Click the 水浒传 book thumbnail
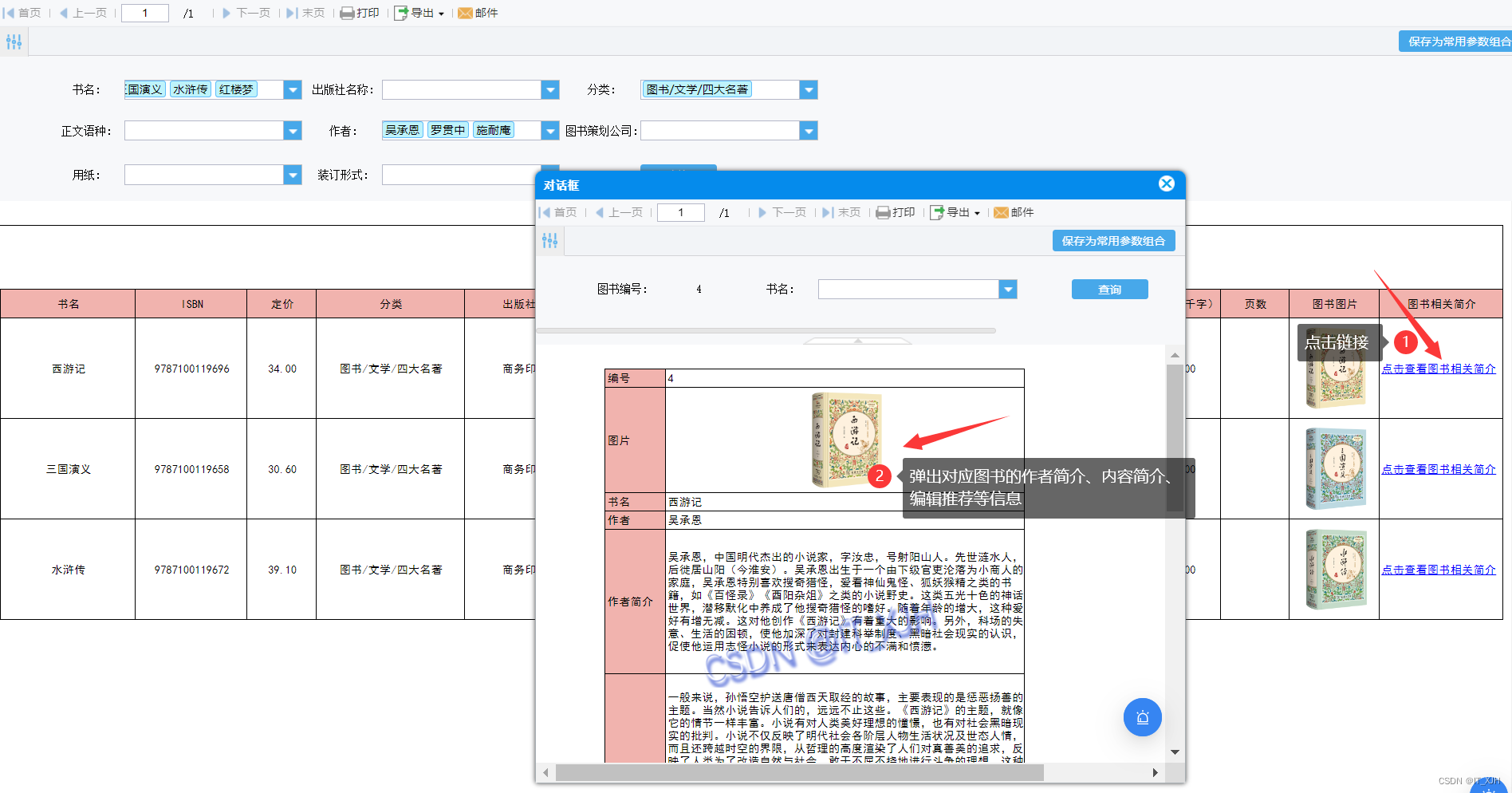The width and height of the screenshot is (1512, 793). coord(1336,570)
